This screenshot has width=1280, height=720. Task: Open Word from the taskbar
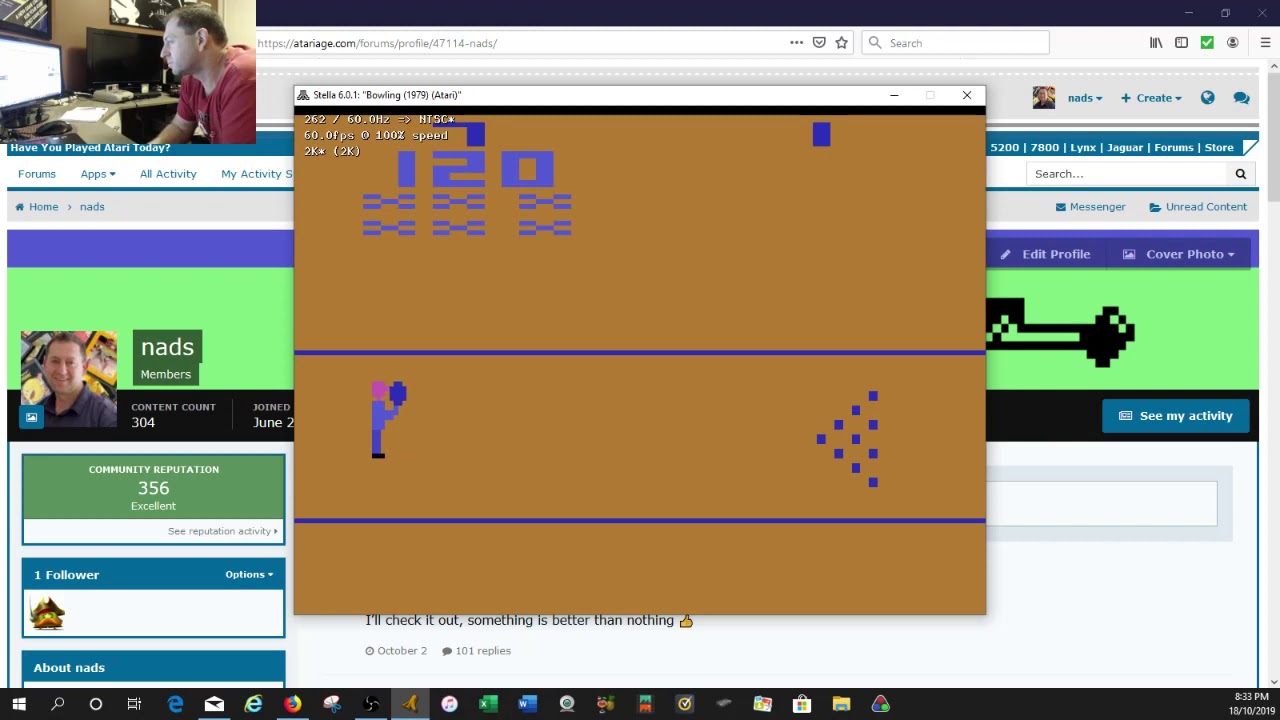[527, 704]
